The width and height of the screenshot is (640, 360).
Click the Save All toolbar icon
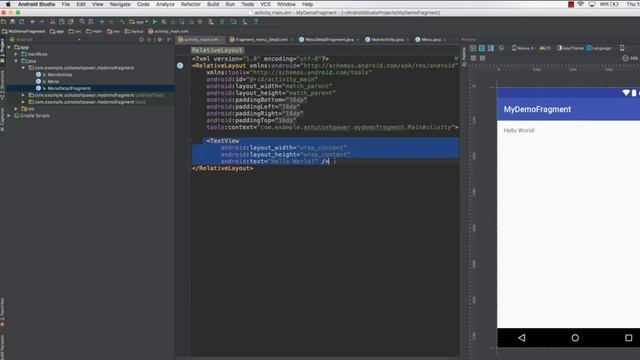pyautogui.click(x=13, y=22)
